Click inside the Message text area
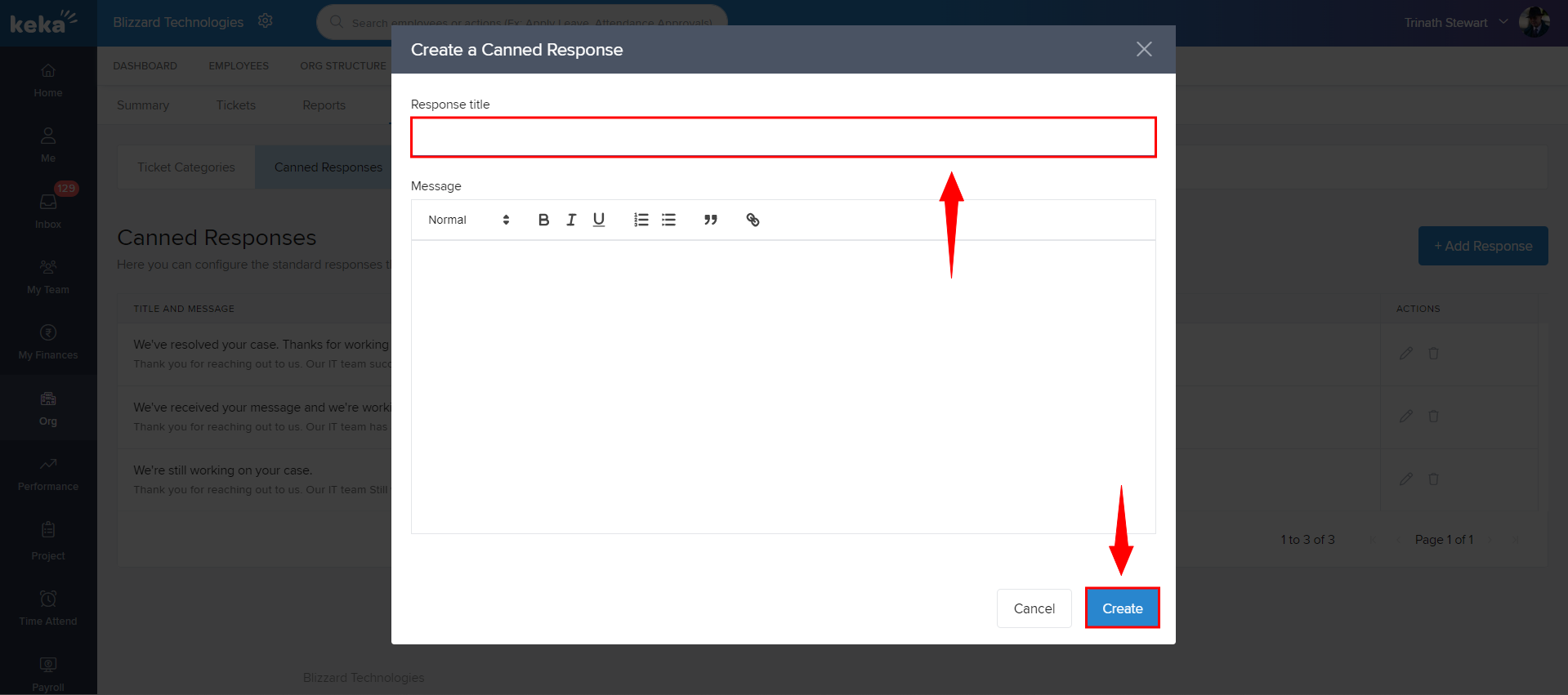This screenshot has height=695, width=1568. click(x=783, y=386)
